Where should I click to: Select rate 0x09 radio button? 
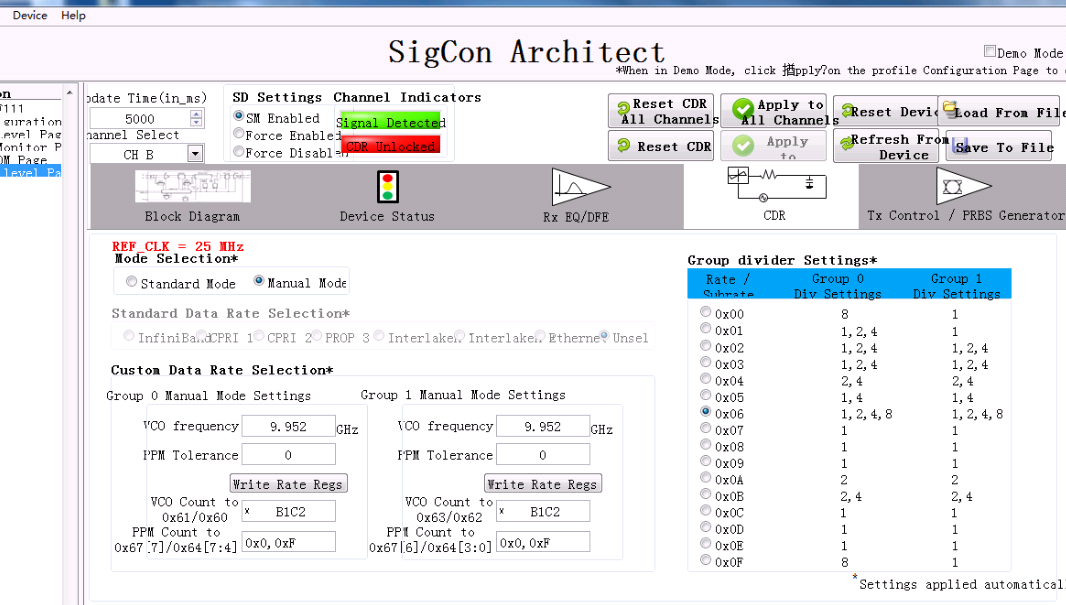point(706,461)
